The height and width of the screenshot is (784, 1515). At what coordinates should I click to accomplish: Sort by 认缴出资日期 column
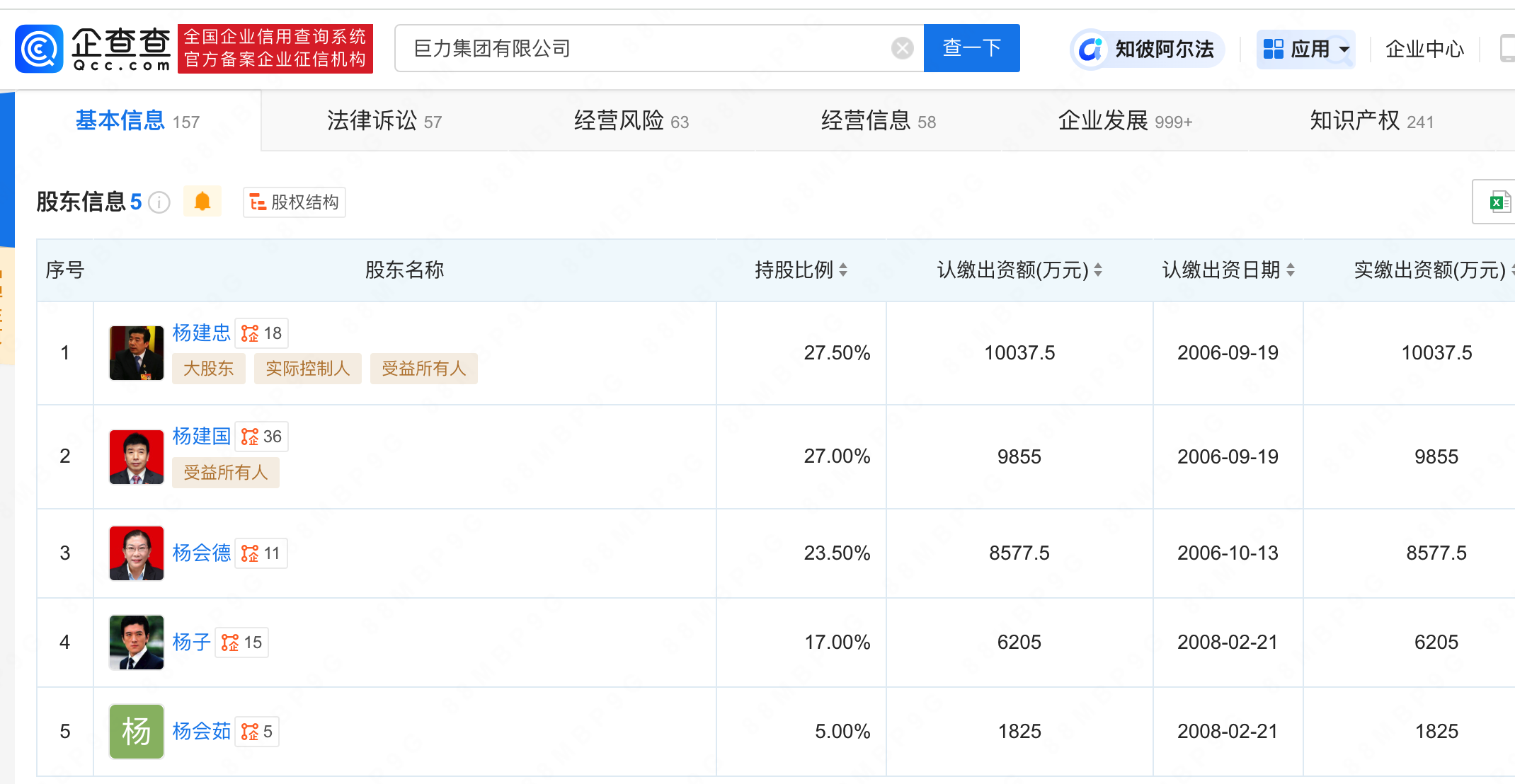click(x=1291, y=270)
